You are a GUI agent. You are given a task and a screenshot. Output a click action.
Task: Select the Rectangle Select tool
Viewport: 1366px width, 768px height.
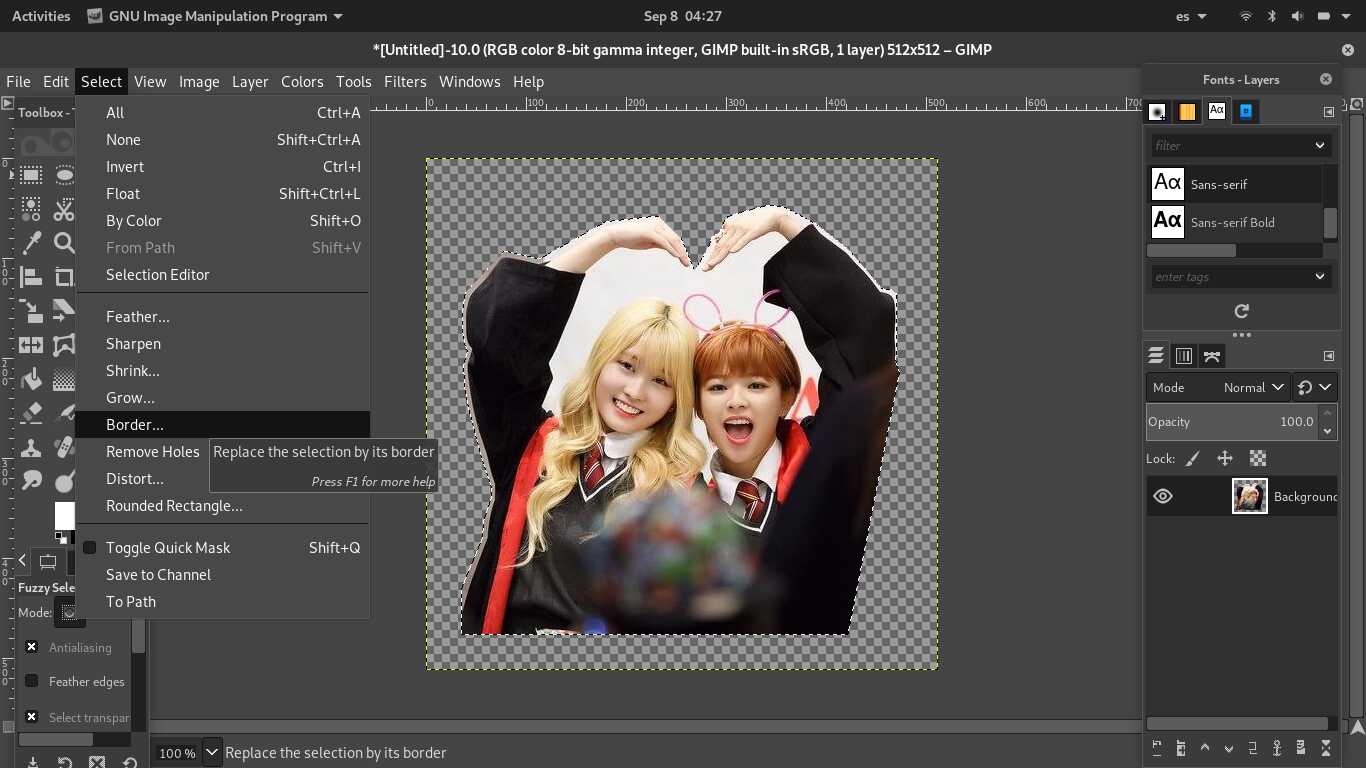31,175
